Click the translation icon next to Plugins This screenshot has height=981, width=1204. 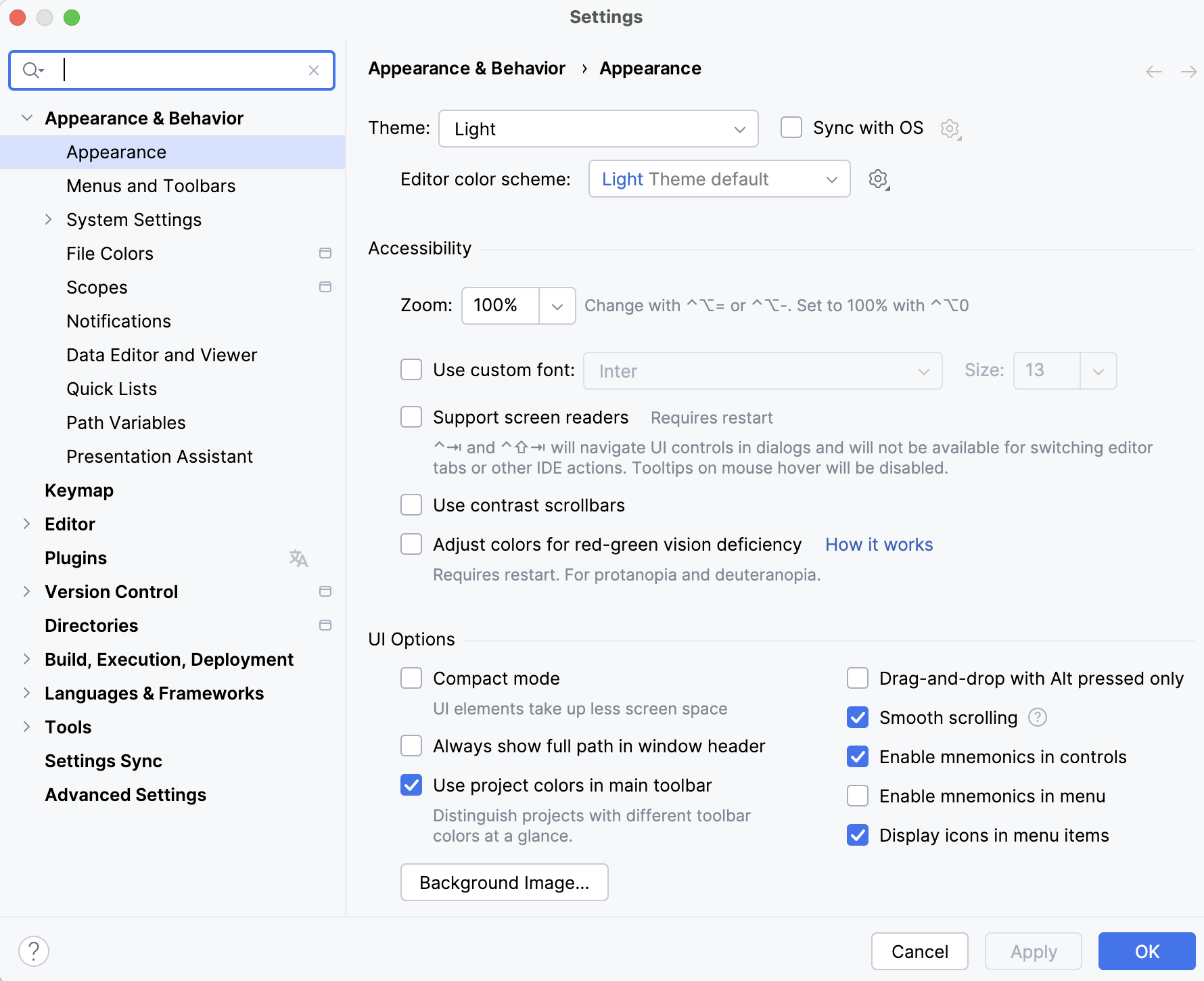pyautogui.click(x=298, y=558)
